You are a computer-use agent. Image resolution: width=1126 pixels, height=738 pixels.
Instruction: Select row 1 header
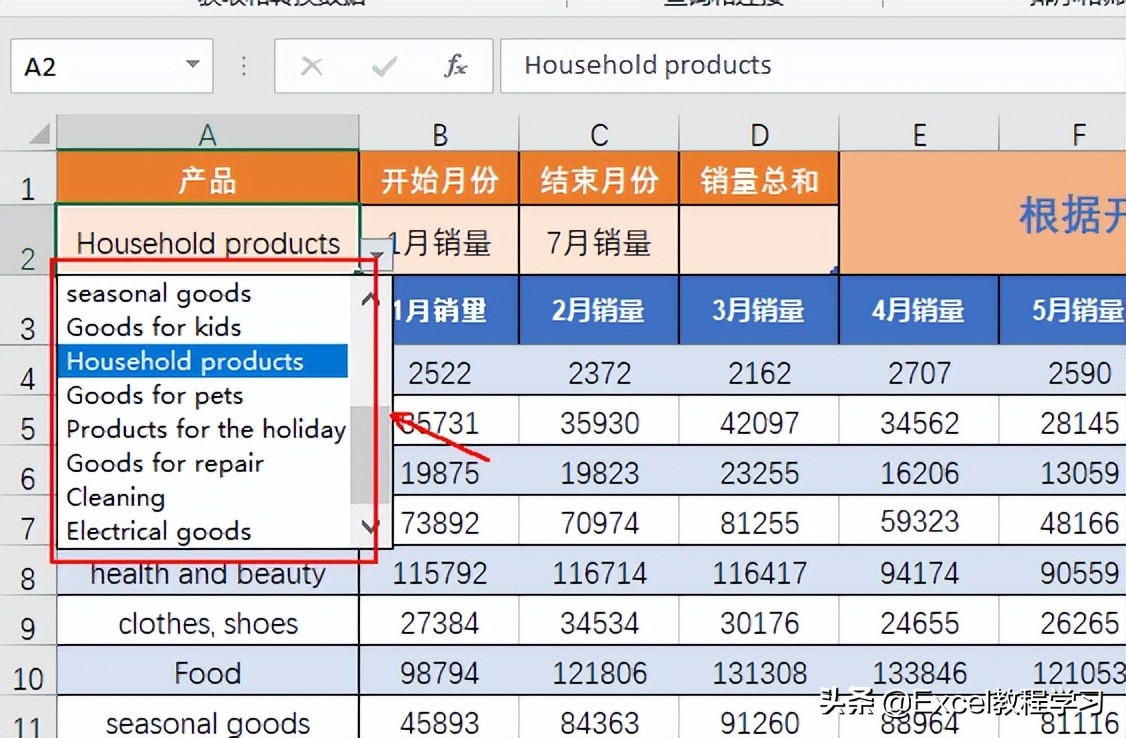[28, 179]
